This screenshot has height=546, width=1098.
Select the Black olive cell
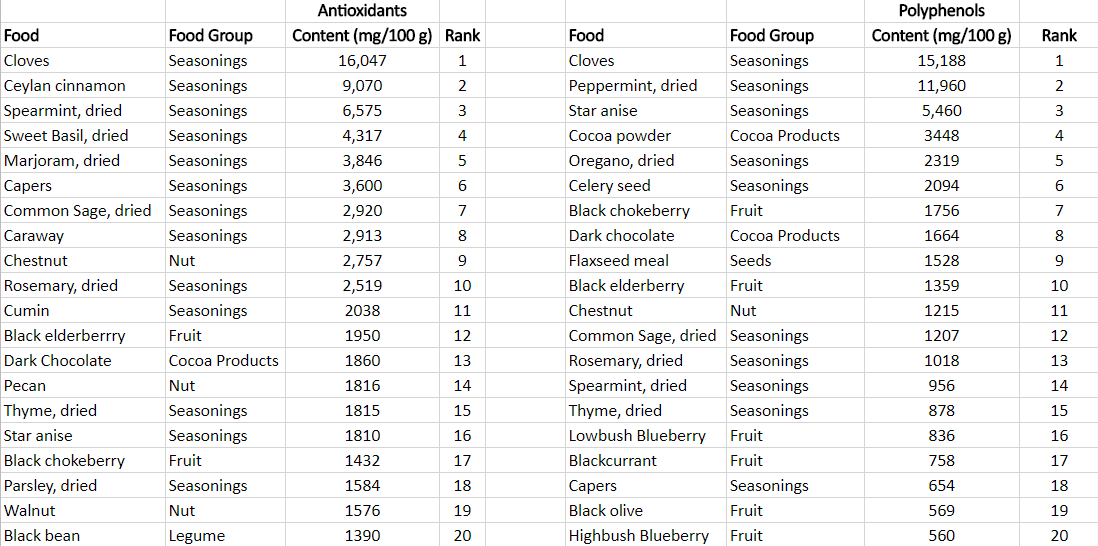tap(646, 510)
